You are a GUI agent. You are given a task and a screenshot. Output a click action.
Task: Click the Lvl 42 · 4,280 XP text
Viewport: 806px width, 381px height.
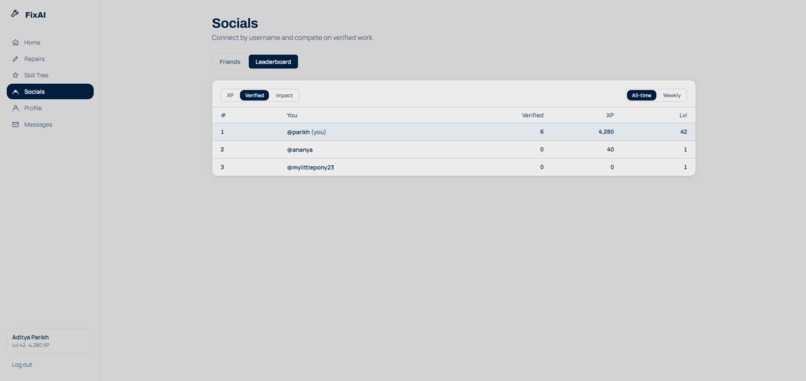click(31, 346)
